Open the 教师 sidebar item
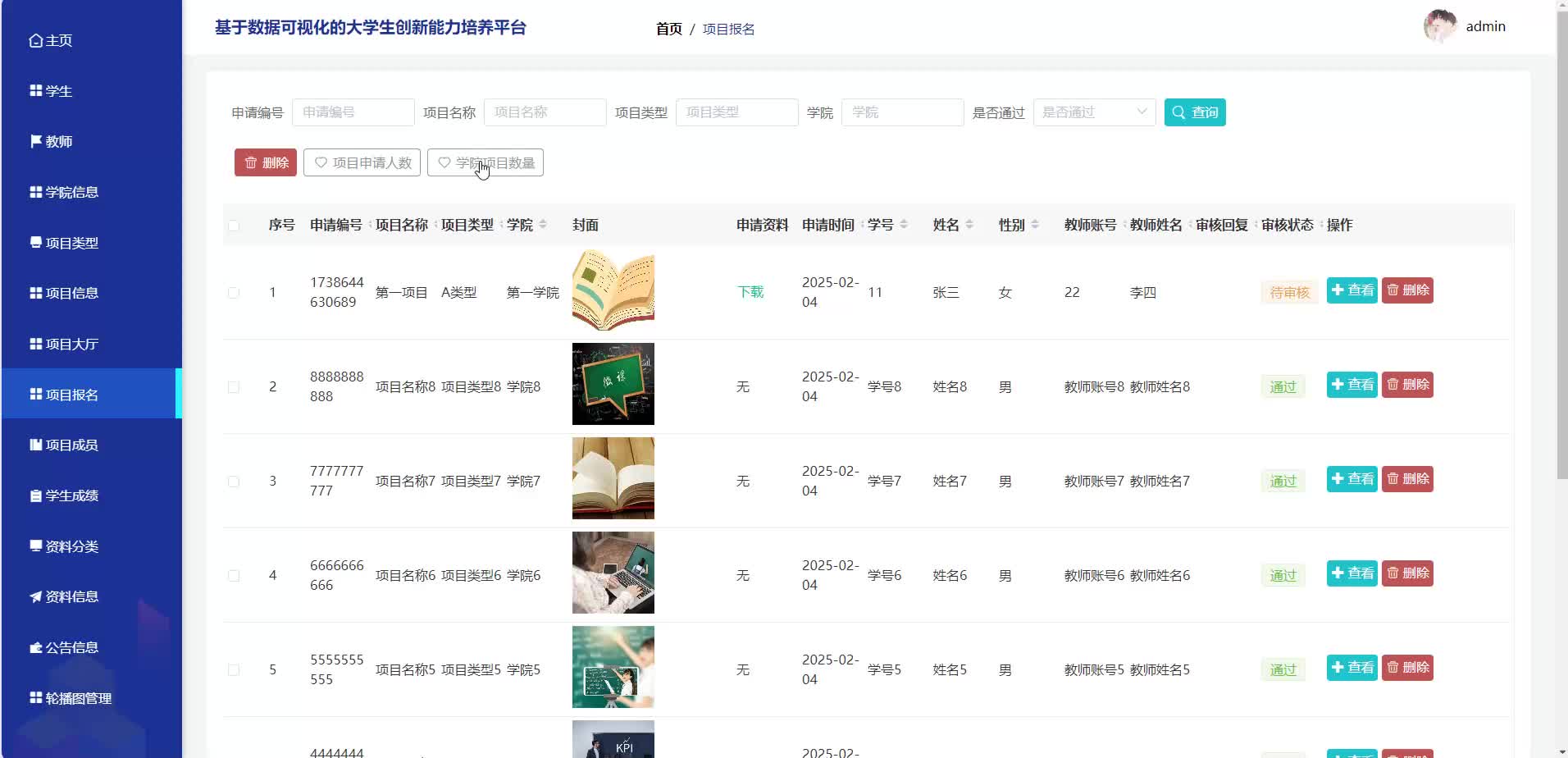The image size is (1568, 758). (x=51, y=141)
